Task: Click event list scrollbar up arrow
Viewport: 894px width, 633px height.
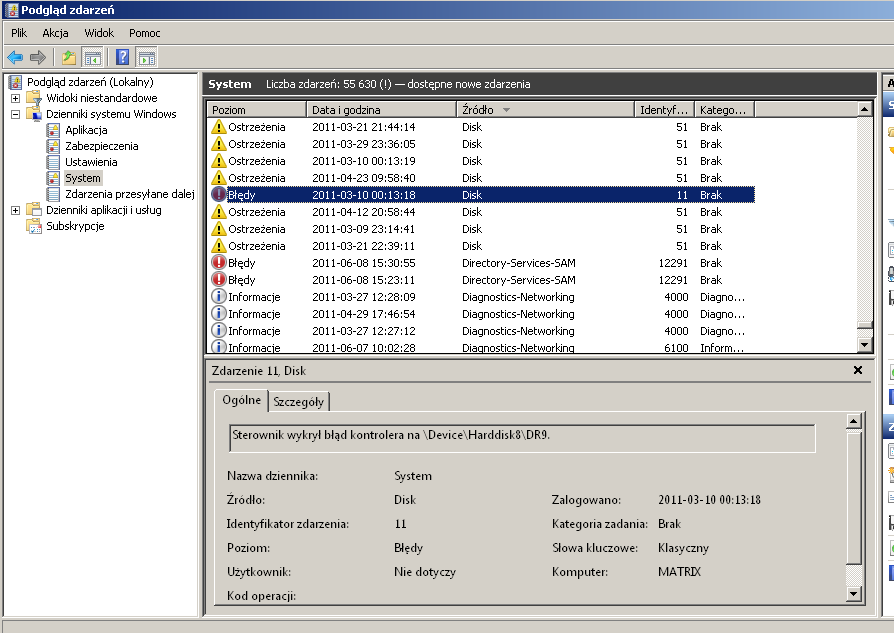Action: click(x=864, y=109)
